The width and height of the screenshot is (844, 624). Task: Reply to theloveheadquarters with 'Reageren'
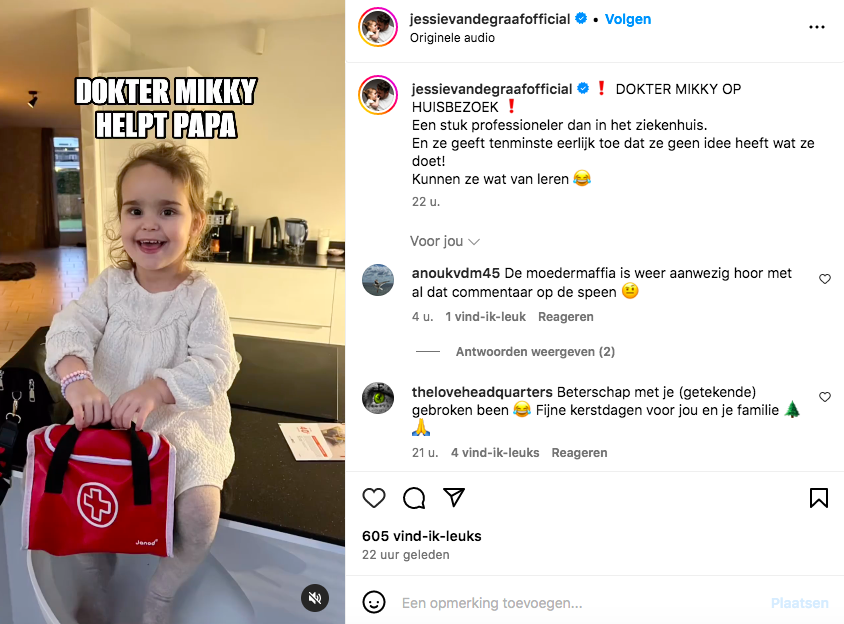[x=579, y=453]
